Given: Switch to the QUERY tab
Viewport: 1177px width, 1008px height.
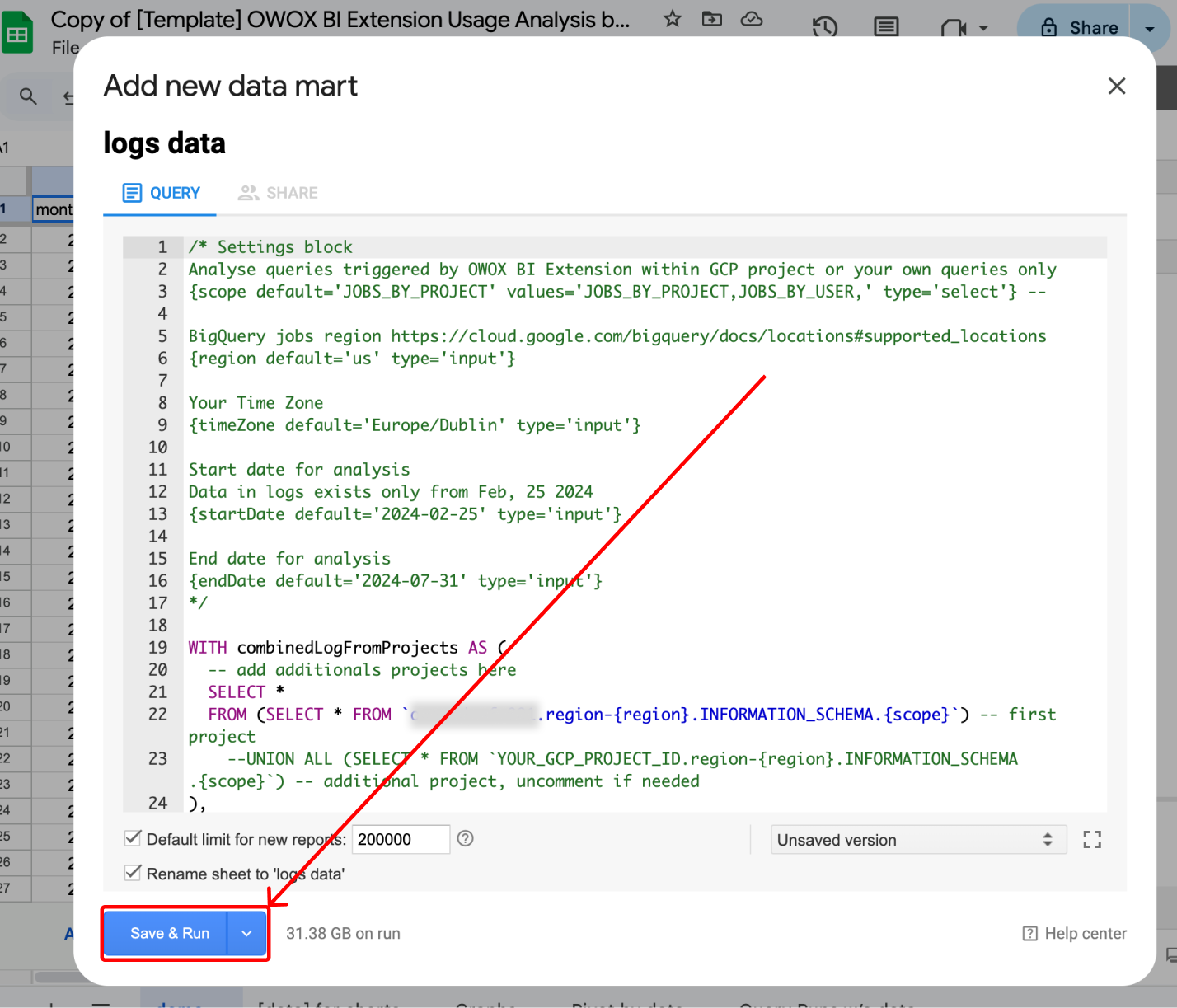Looking at the screenshot, I should [x=161, y=193].
